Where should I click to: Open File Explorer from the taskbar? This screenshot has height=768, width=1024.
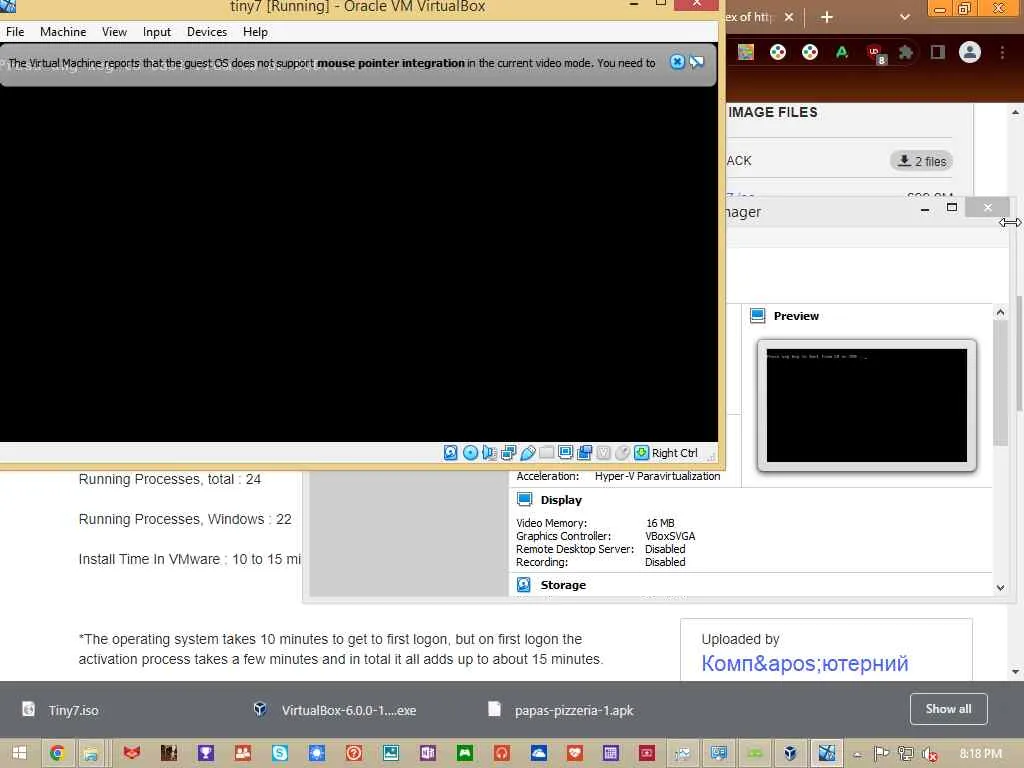coord(90,753)
